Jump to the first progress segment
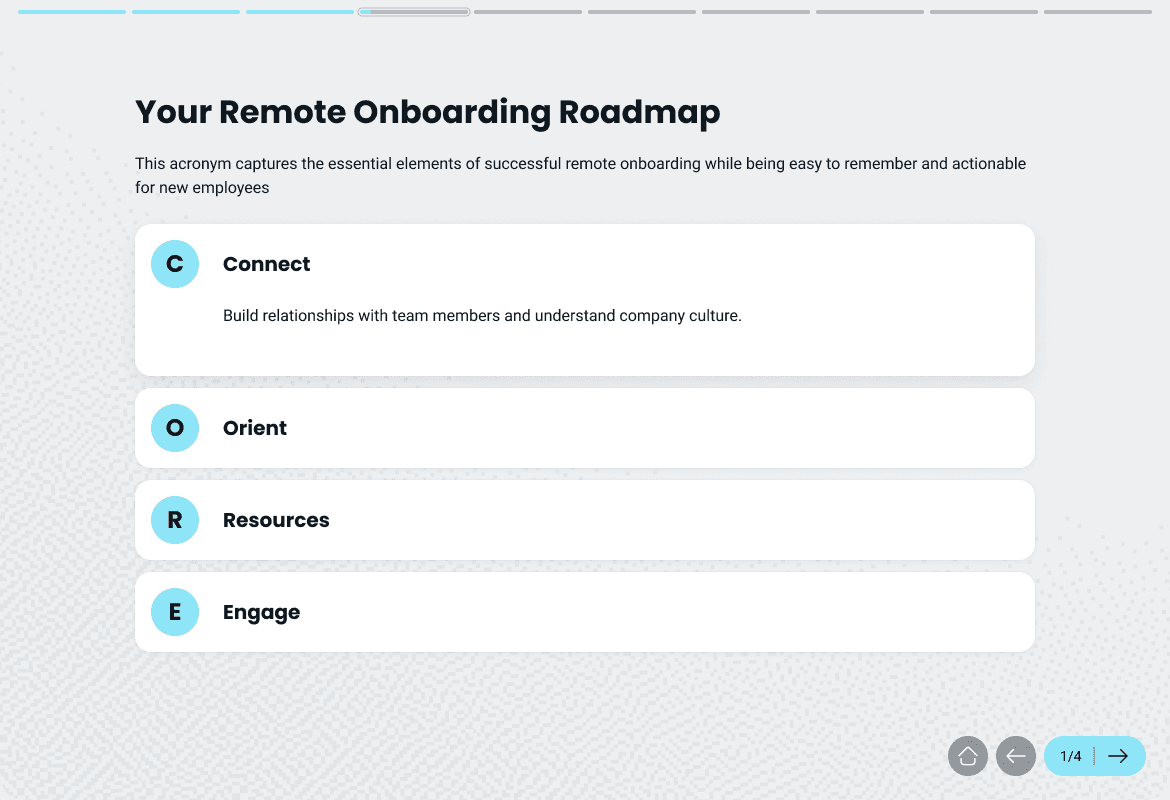The image size is (1170, 800). (x=72, y=12)
